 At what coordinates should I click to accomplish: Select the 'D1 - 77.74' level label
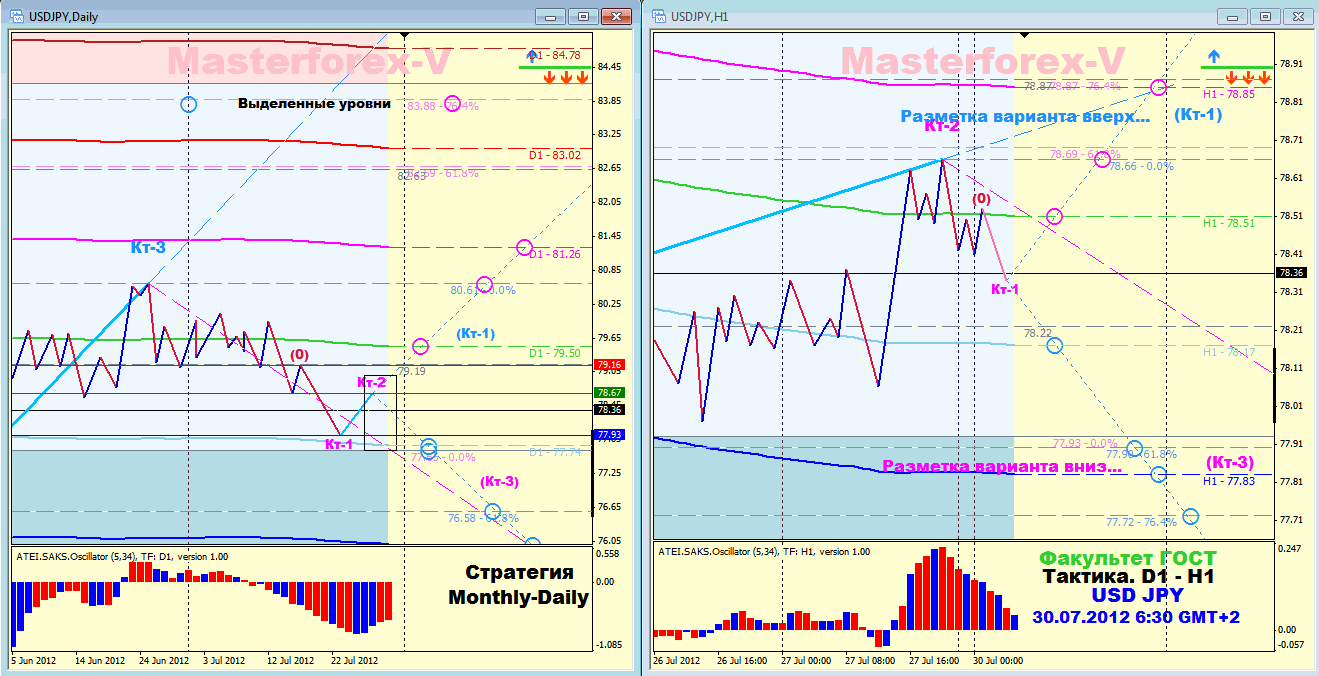click(555, 452)
